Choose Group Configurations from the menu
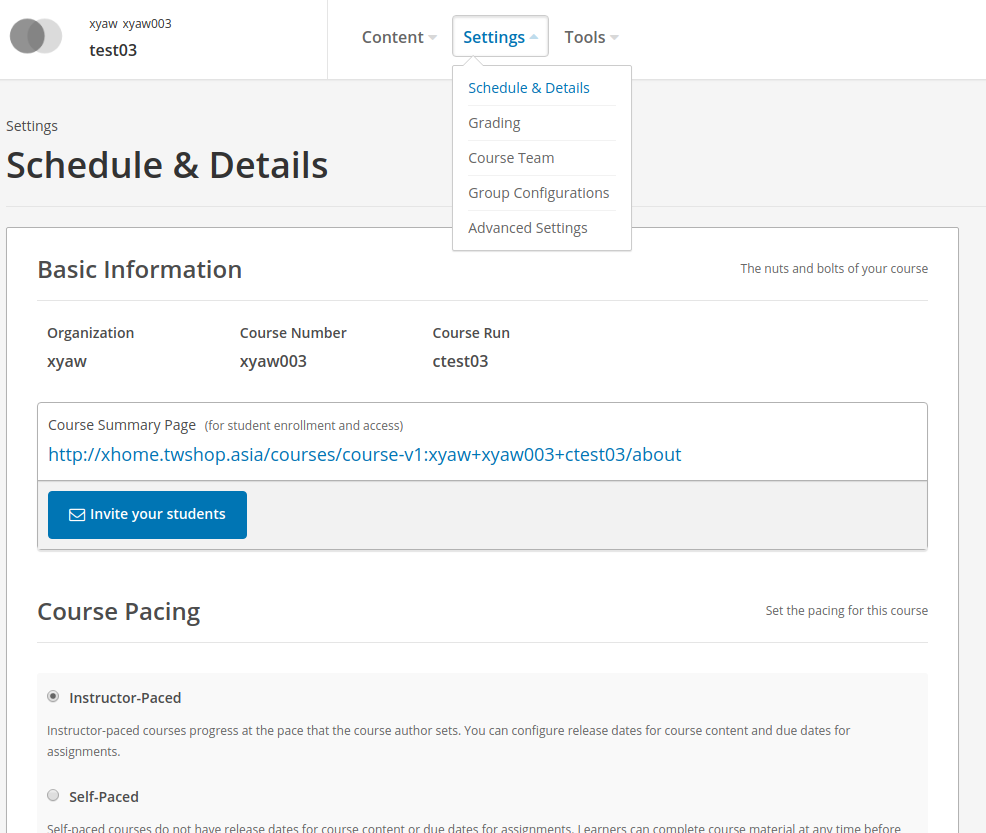 538,193
